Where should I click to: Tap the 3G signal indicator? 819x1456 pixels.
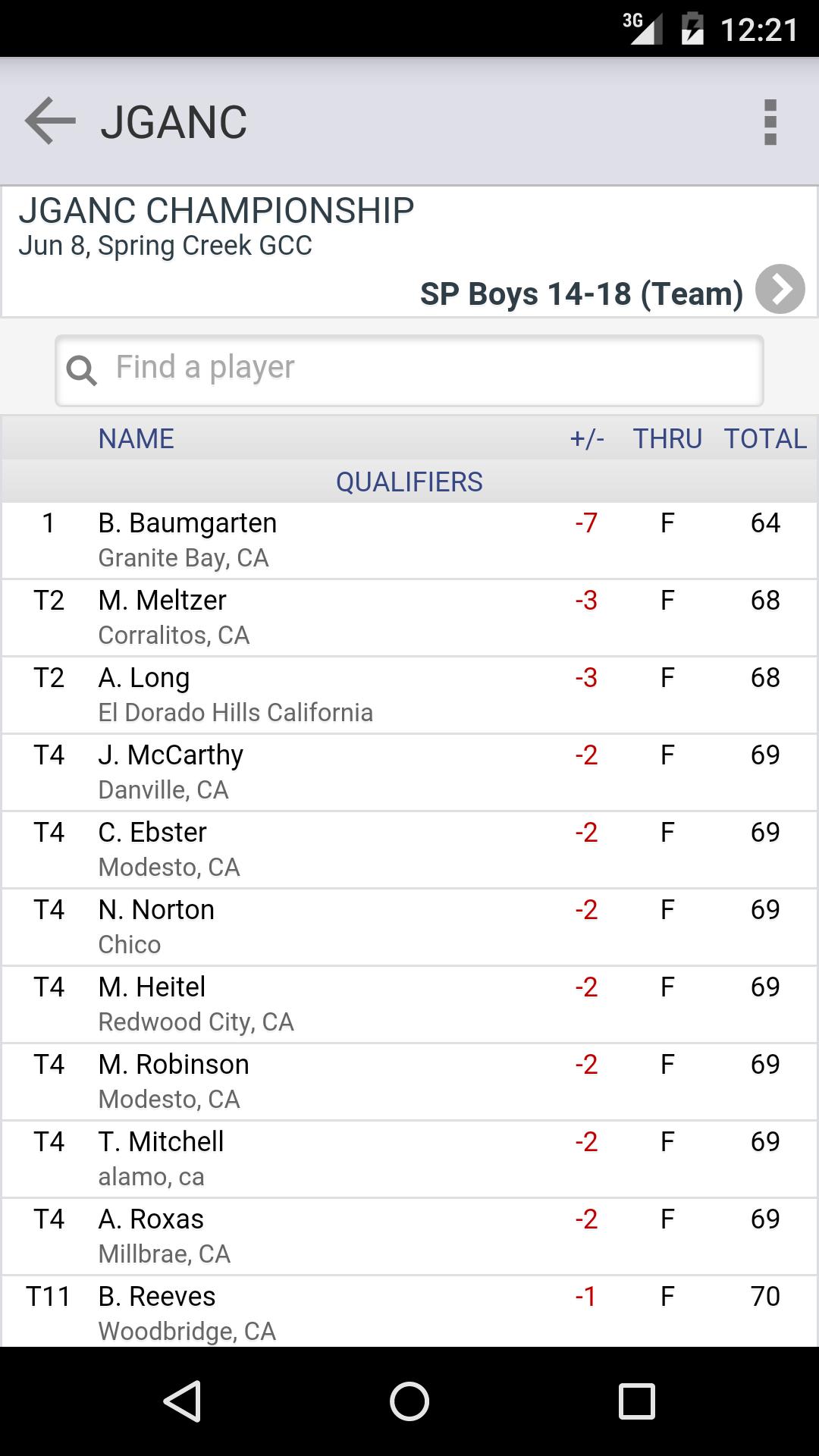click(643, 29)
